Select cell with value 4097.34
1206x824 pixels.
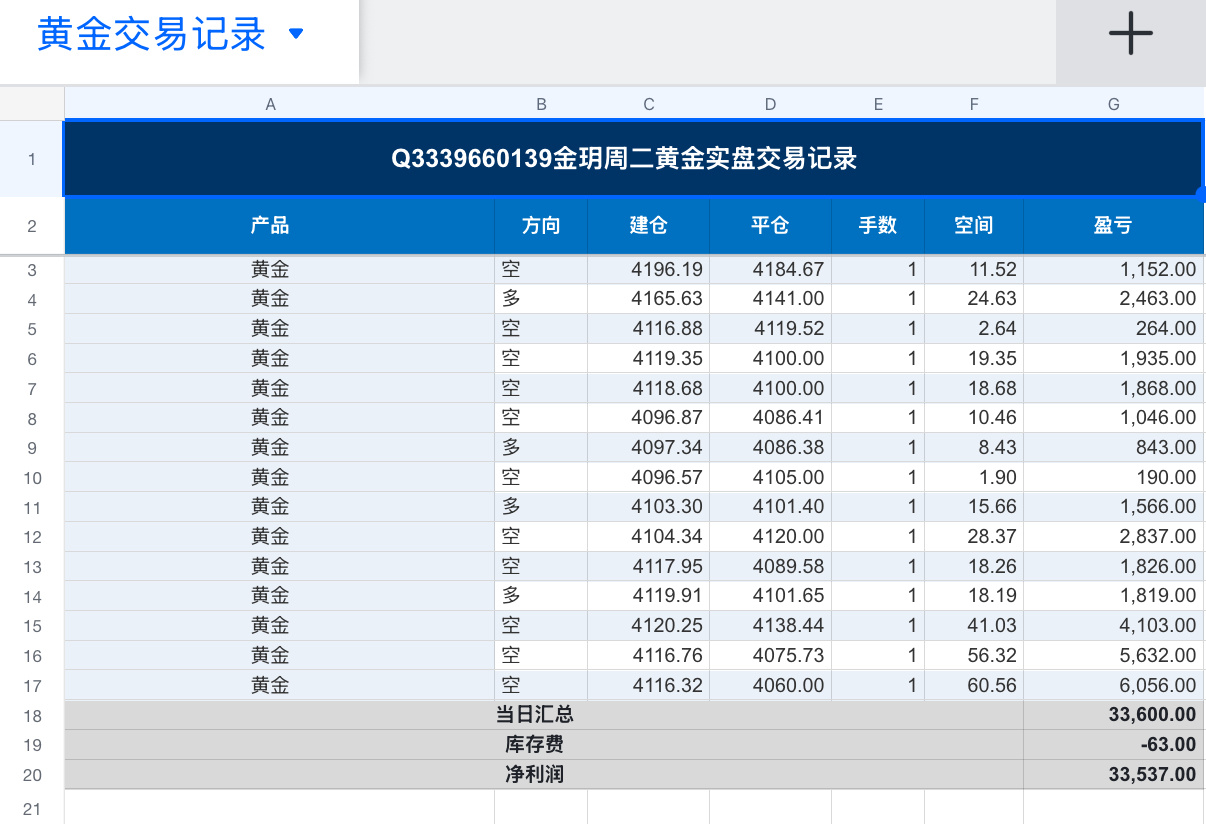pos(649,447)
